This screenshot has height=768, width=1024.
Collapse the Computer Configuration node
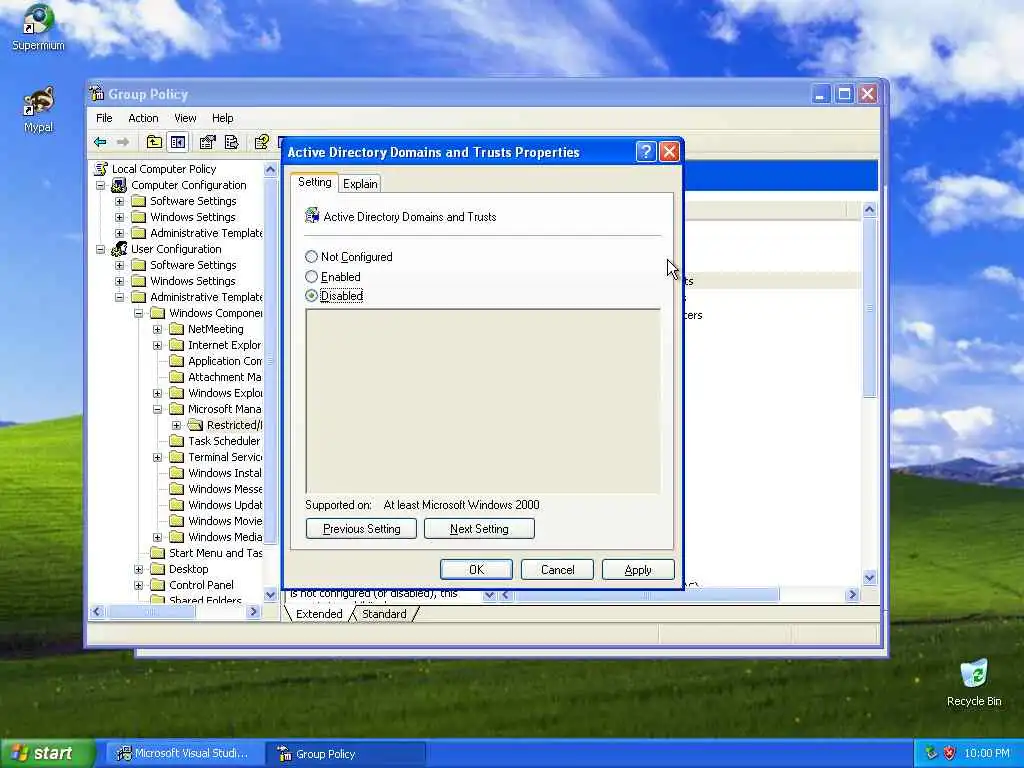[x=101, y=185]
